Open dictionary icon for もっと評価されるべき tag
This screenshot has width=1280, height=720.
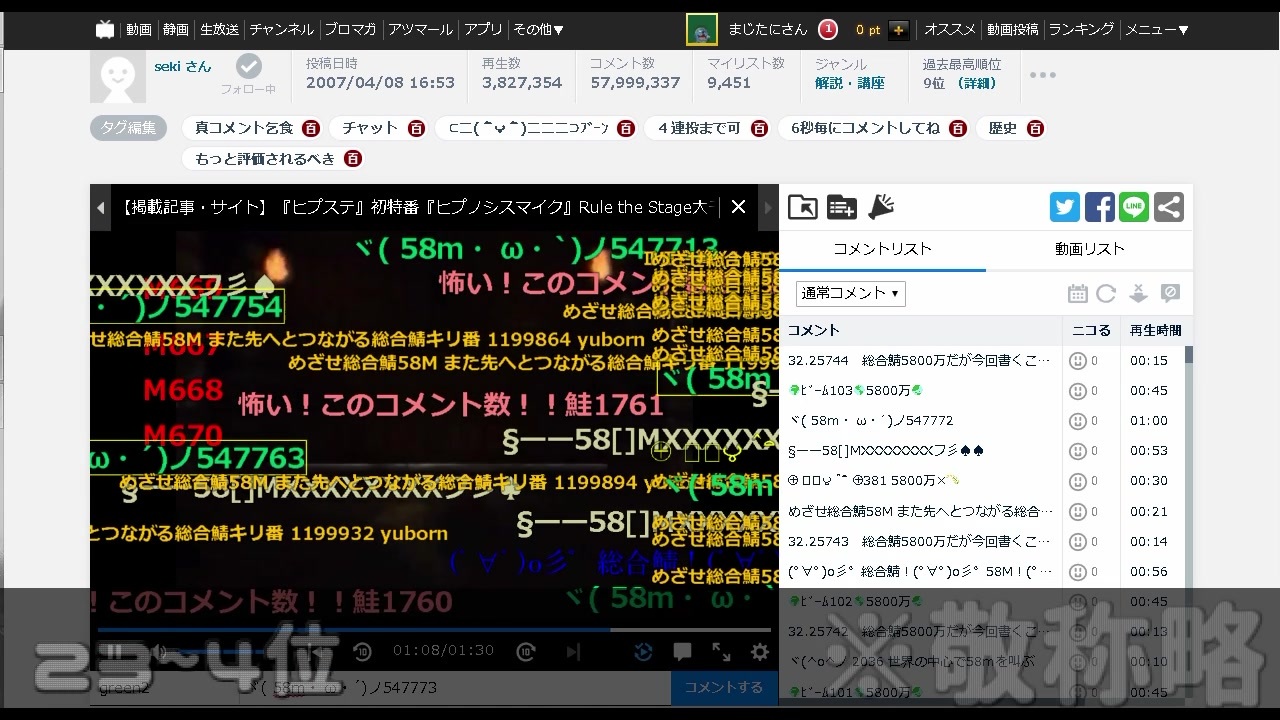(x=353, y=158)
